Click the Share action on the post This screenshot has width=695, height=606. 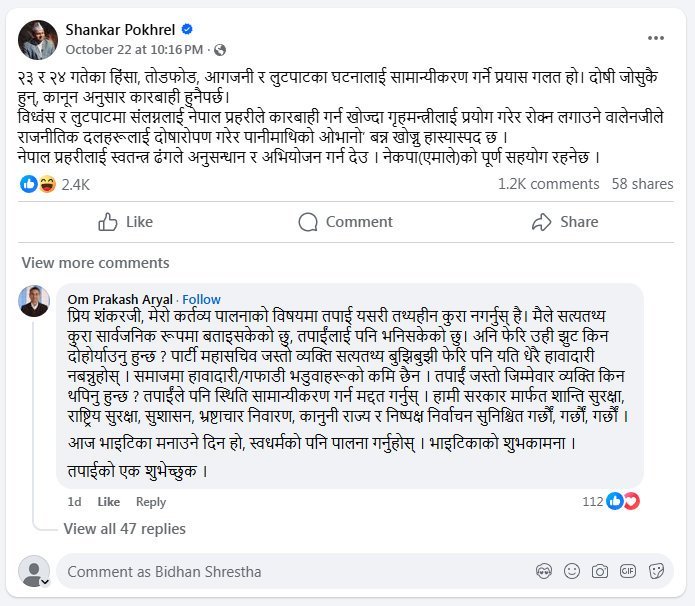pos(565,222)
